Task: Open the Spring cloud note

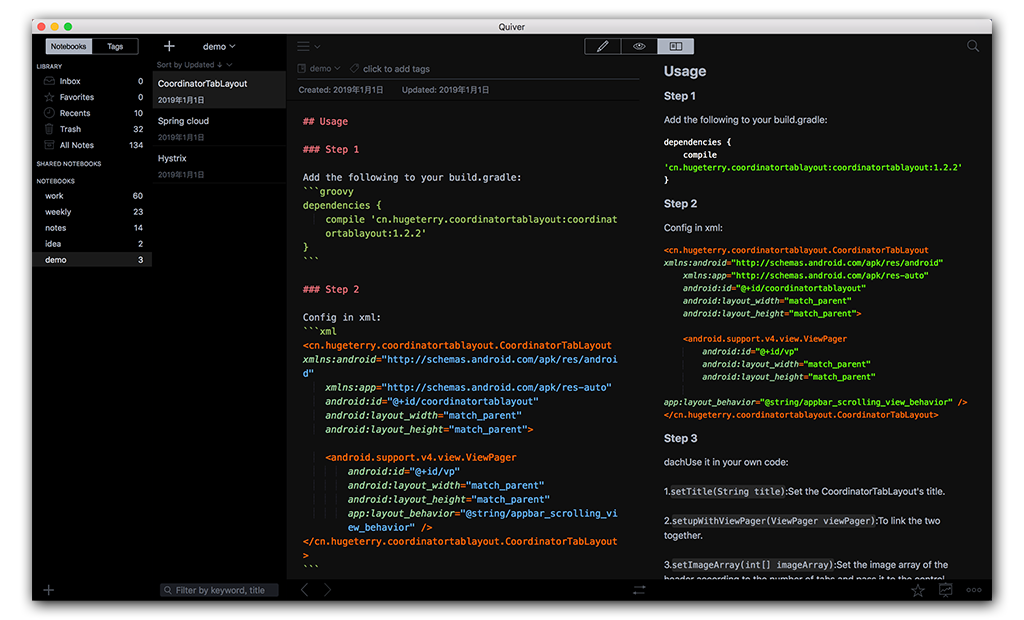Action: coord(219,128)
